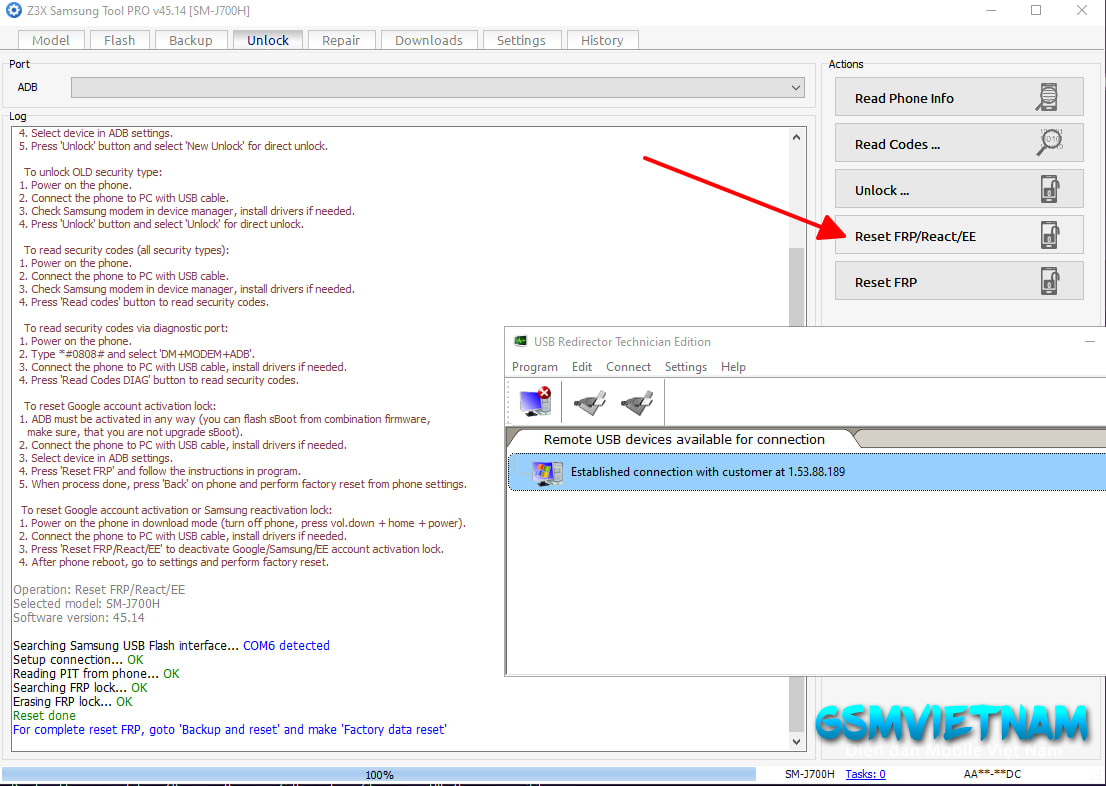Open the Settings tab in Z3X
The image size is (1106, 786).
coord(521,40)
